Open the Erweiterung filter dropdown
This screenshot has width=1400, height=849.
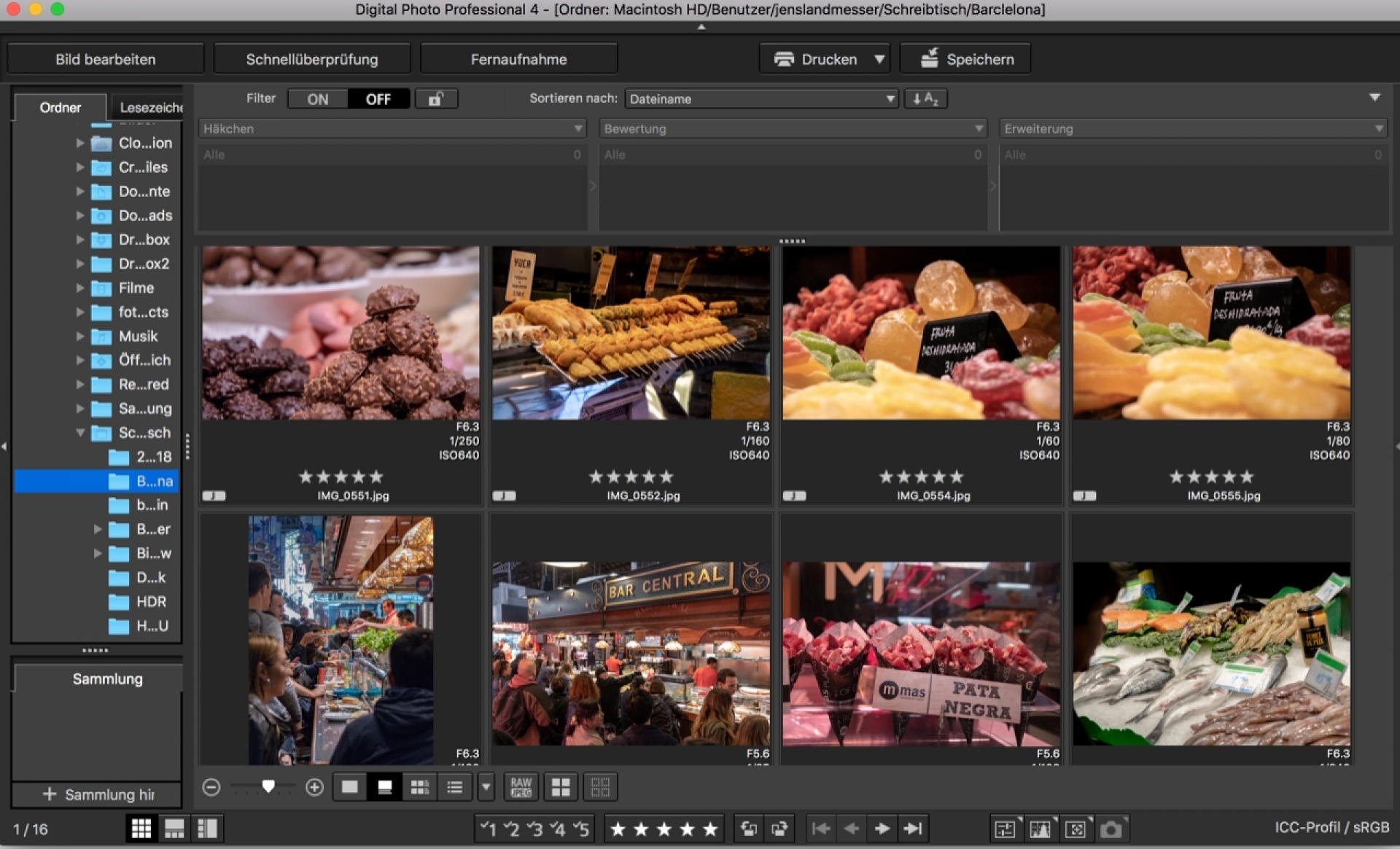(x=1193, y=129)
